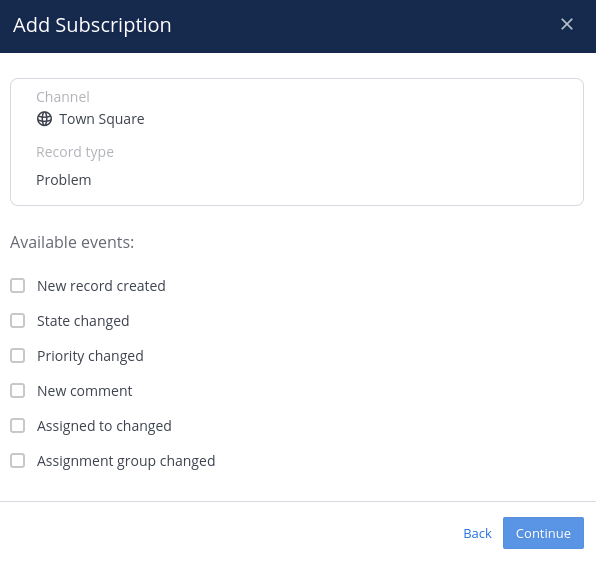
Task: Select the Town Square channel name
Action: 101,119
